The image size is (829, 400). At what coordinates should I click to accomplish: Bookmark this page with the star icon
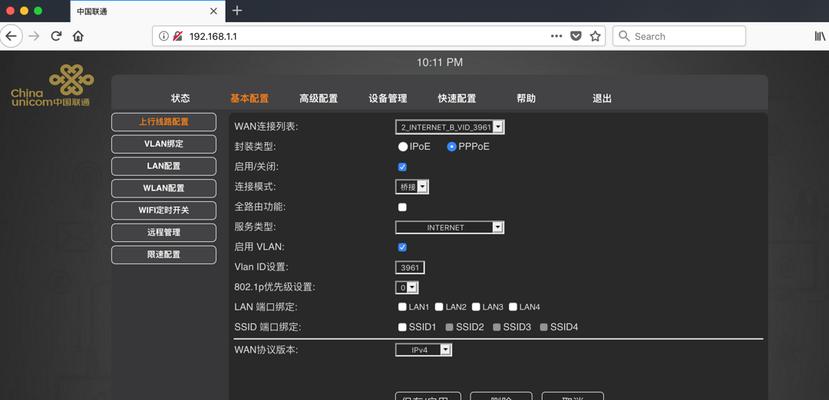pyautogui.click(x=595, y=36)
